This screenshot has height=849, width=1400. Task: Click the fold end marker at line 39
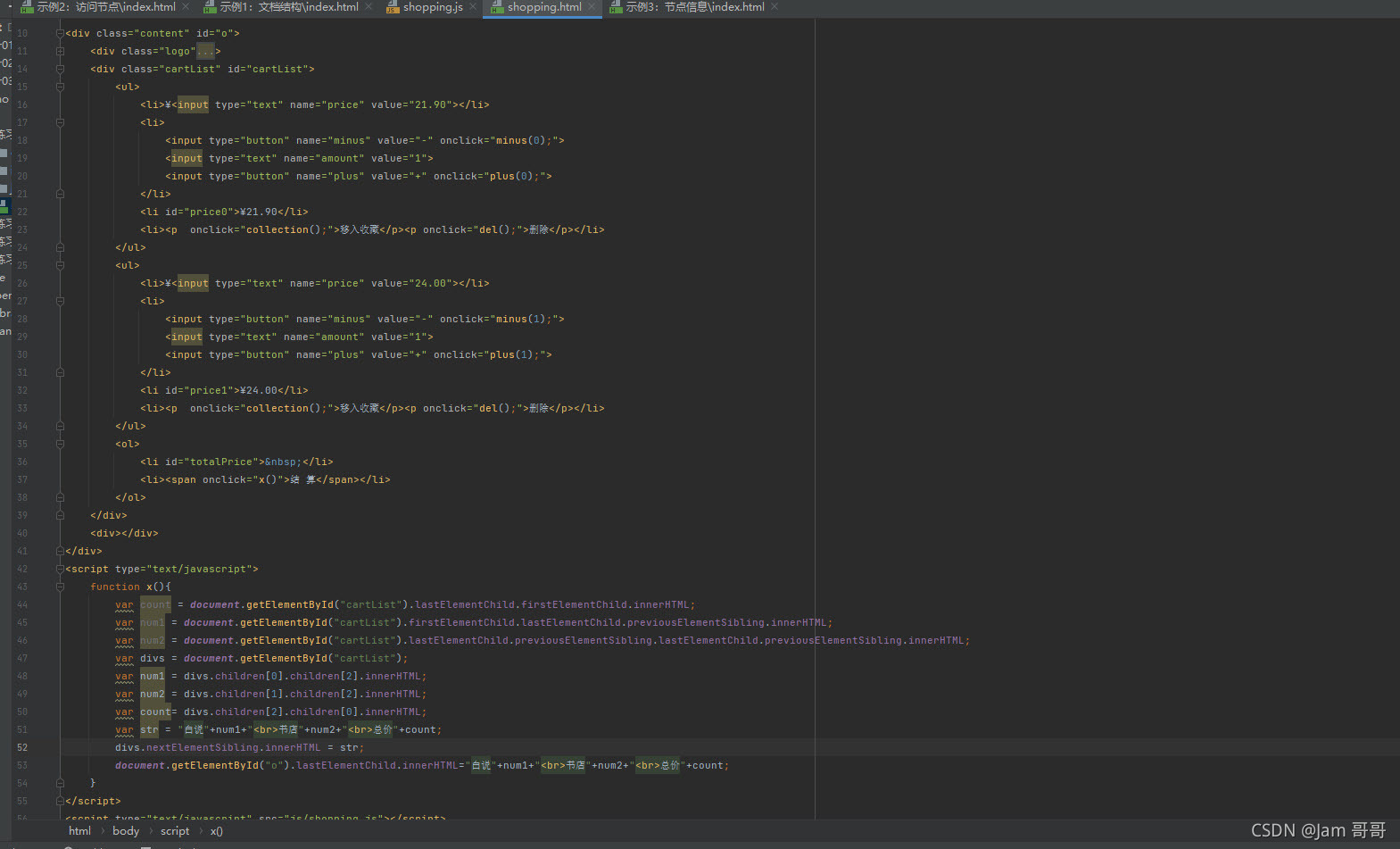tap(60, 515)
